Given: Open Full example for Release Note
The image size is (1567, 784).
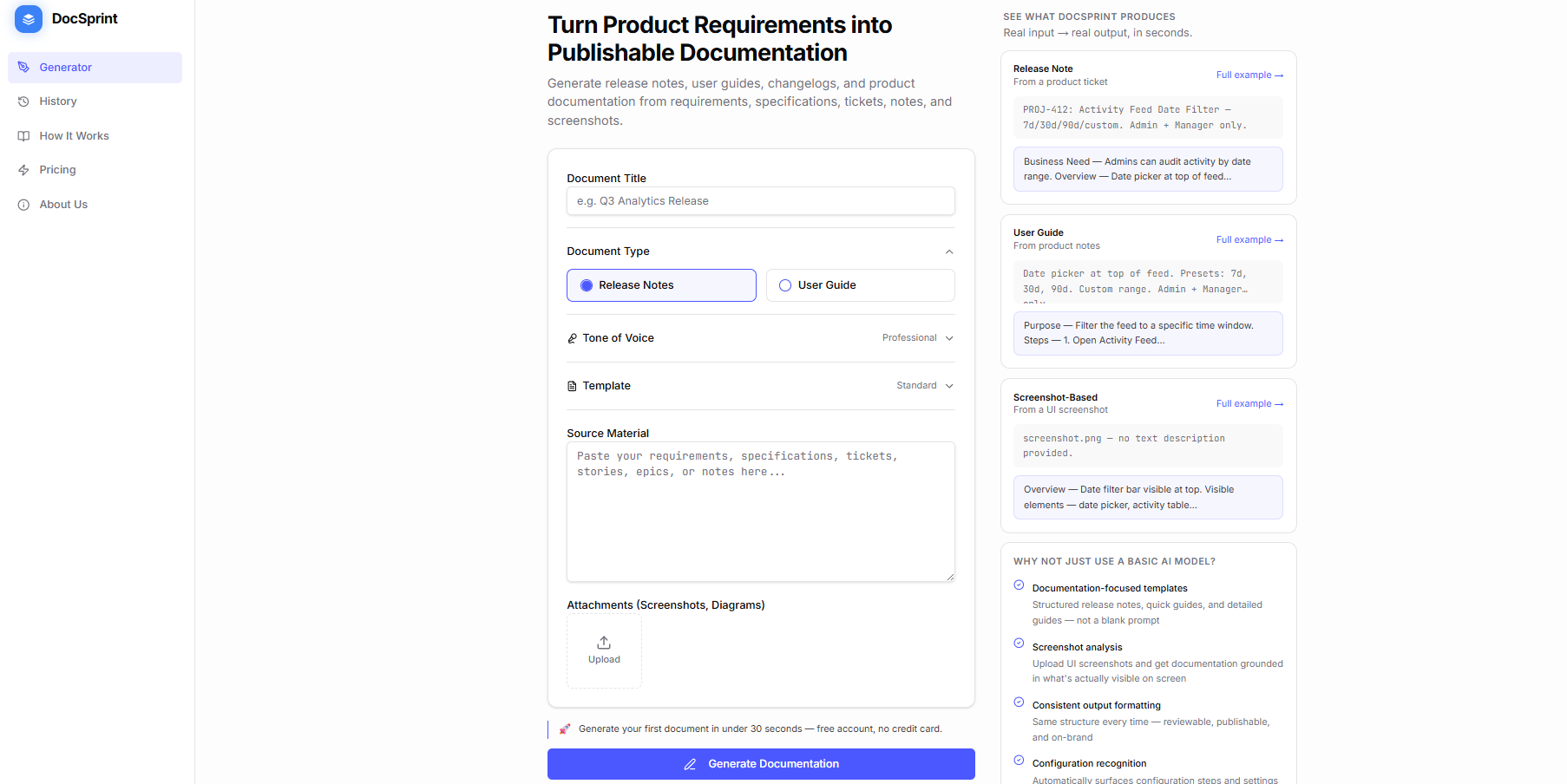Looking at the screenshot, I should click(x=1249, y=75).
